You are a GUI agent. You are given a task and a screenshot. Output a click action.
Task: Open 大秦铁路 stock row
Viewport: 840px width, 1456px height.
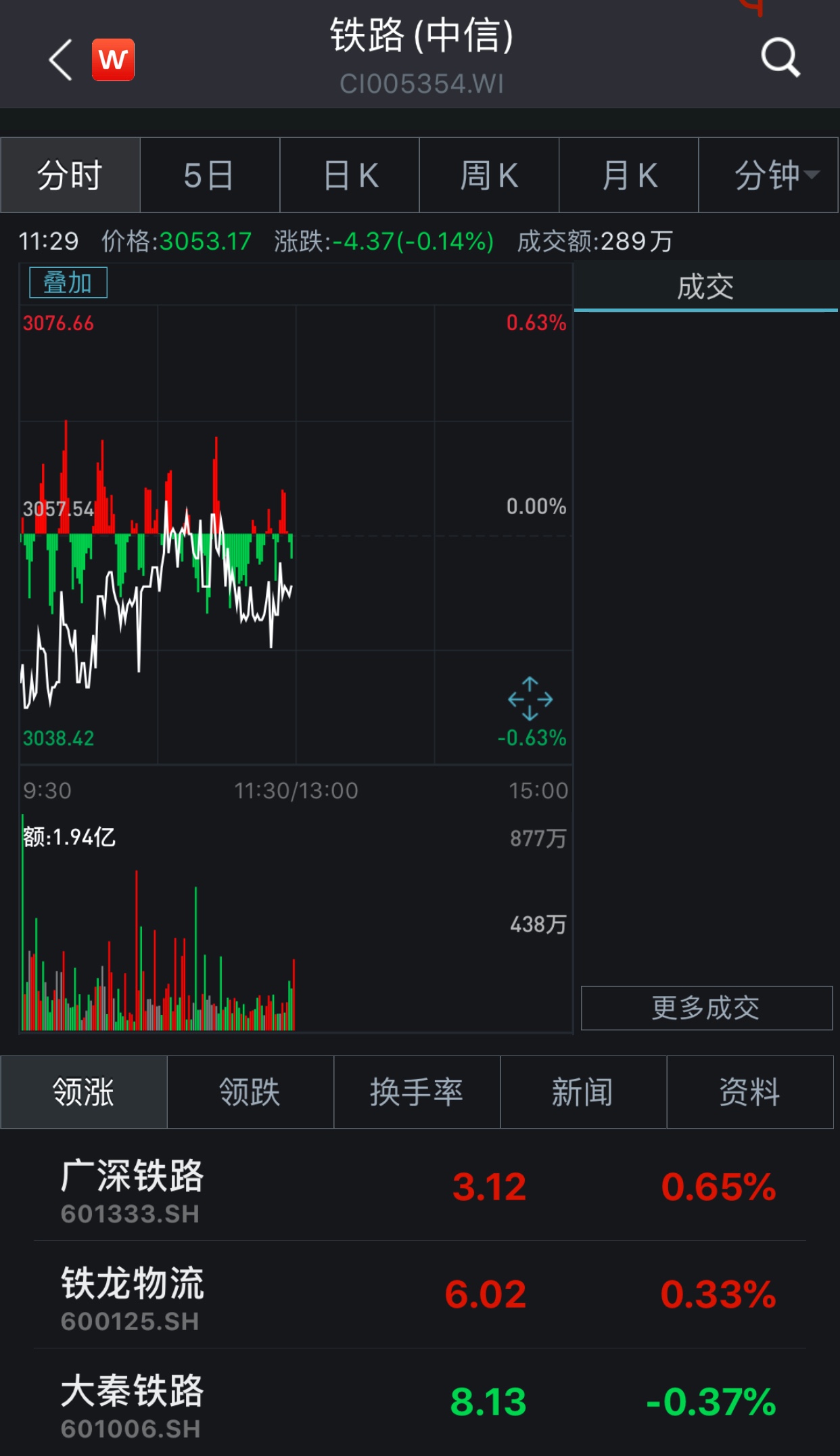point(420,1402)
